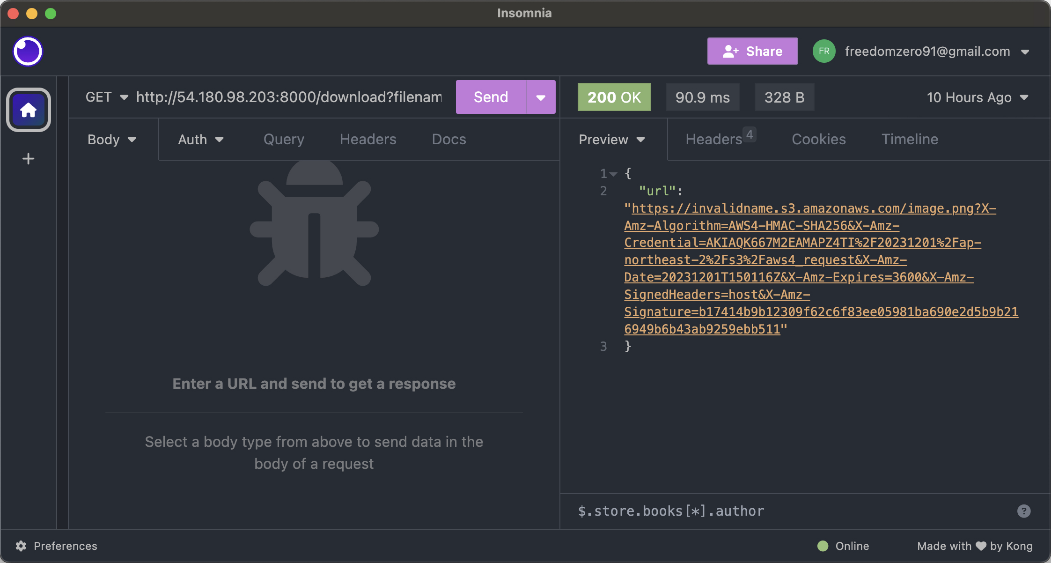Click the 90.9 ms response time

coord(702,97)
